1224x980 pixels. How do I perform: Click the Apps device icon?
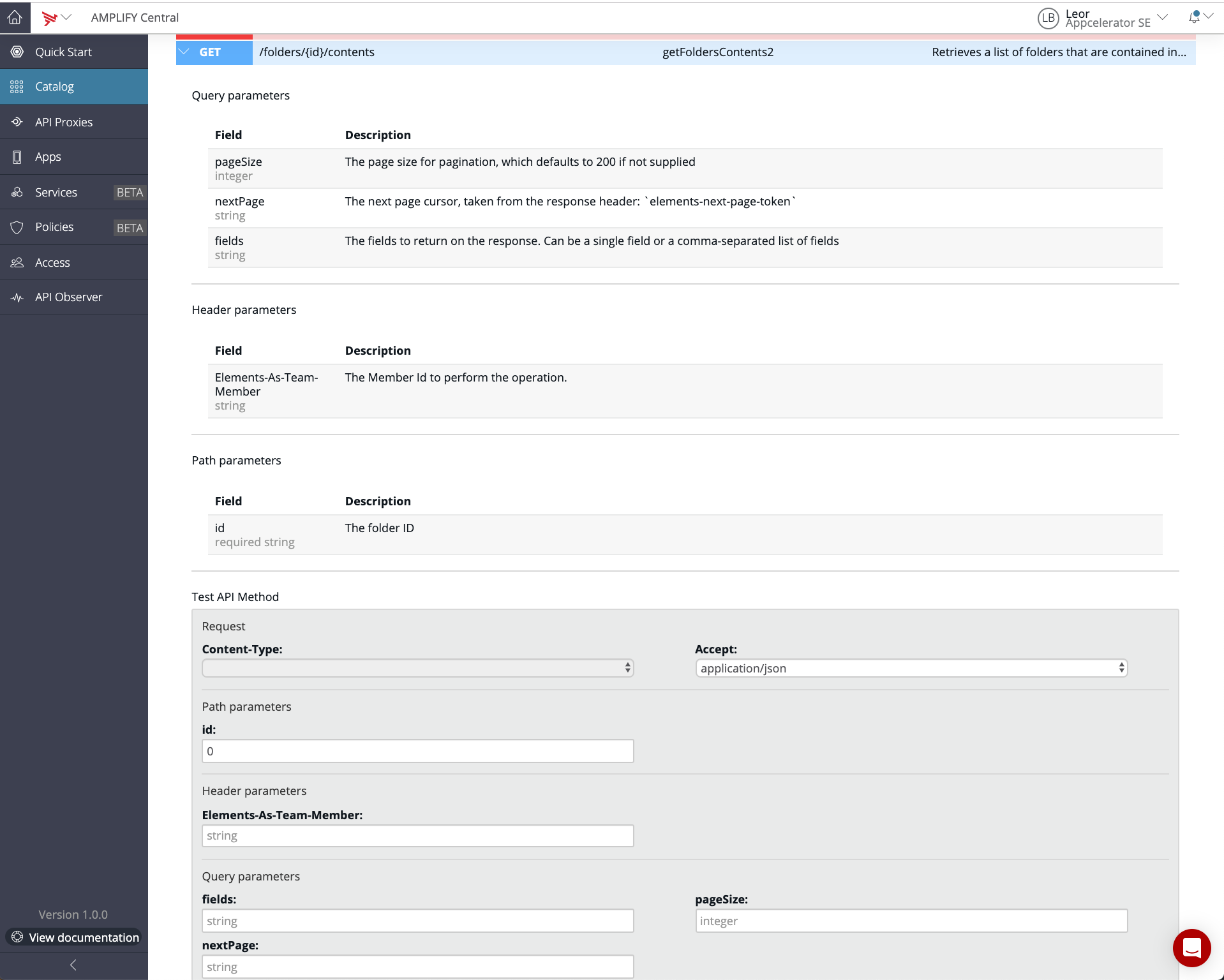pyautogui.click(x=17, y=156)
